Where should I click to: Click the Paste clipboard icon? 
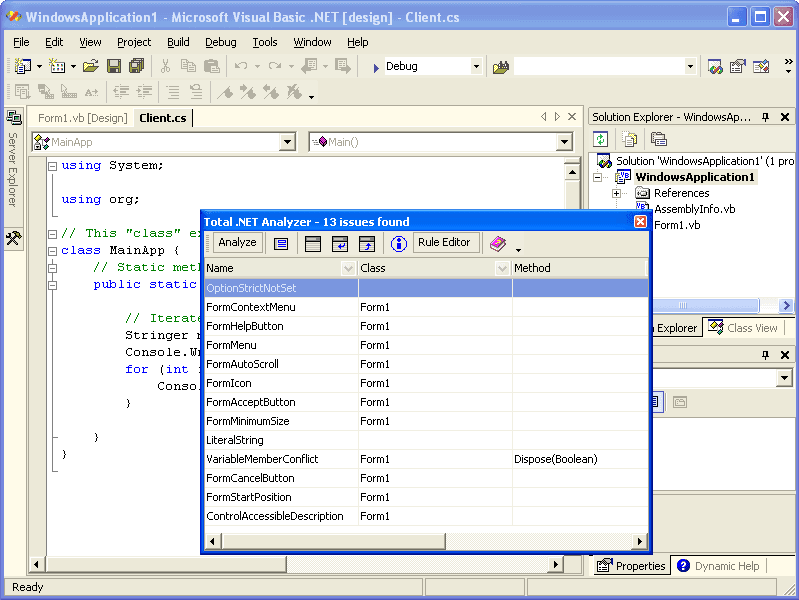(x=211, y=66)
